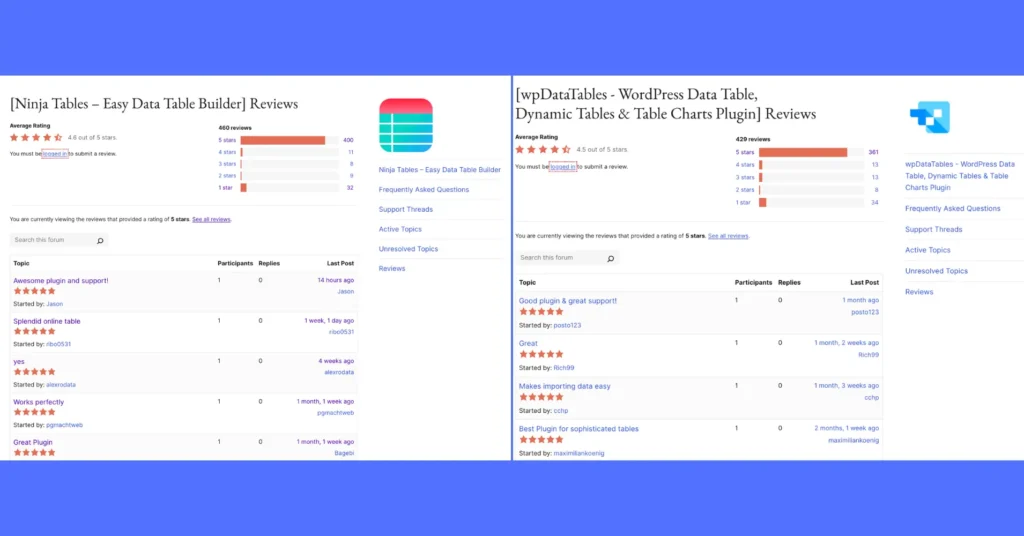Click the wpDataTables search forum field
The image size is (1024, 536).
[567, 258]
